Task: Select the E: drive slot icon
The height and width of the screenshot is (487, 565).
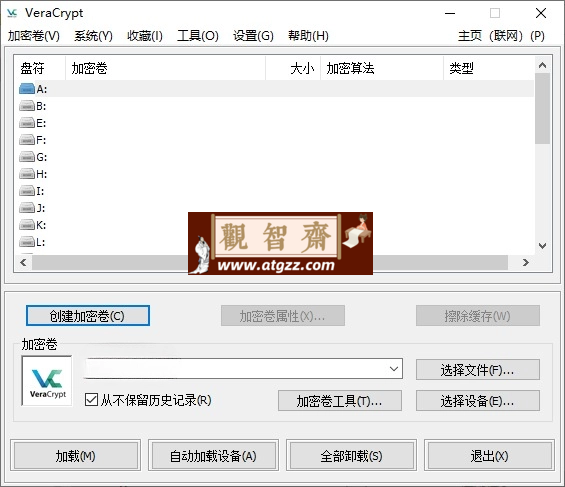Action: (x=27, y=123)
